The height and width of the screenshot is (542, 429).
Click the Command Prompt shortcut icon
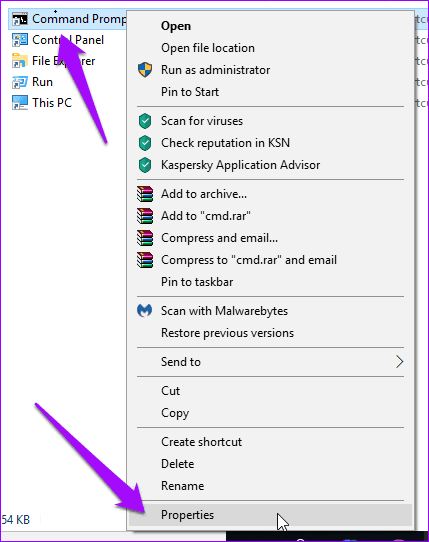(x=19, y=19)
